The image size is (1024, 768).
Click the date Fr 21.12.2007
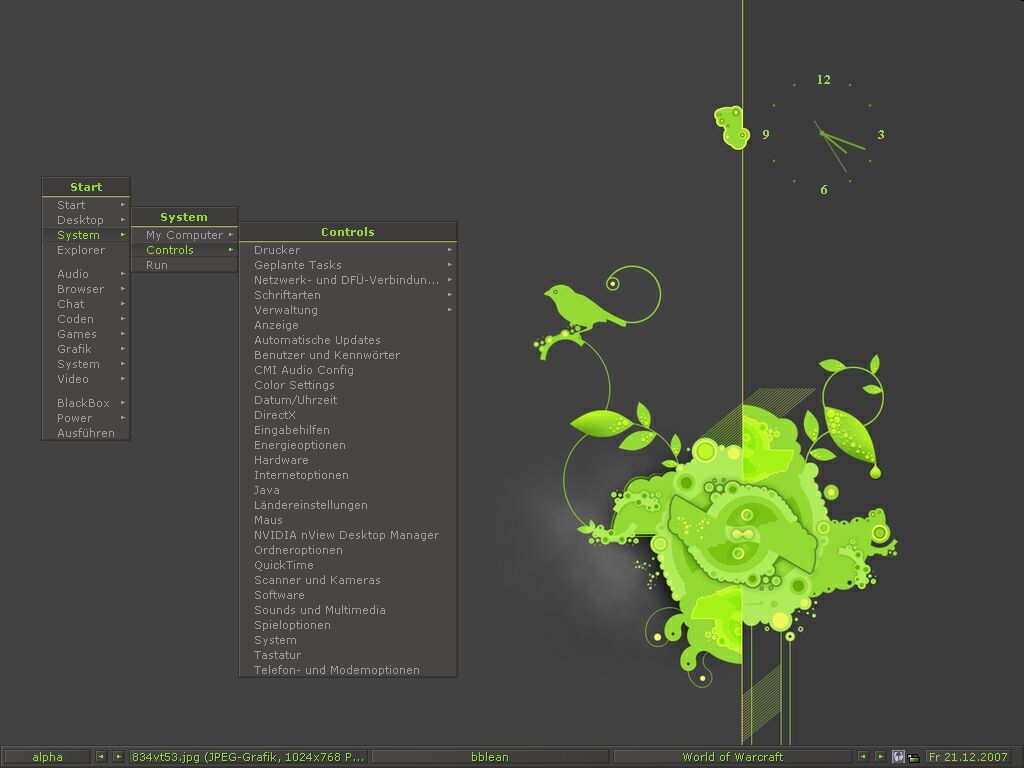(968, 757)
